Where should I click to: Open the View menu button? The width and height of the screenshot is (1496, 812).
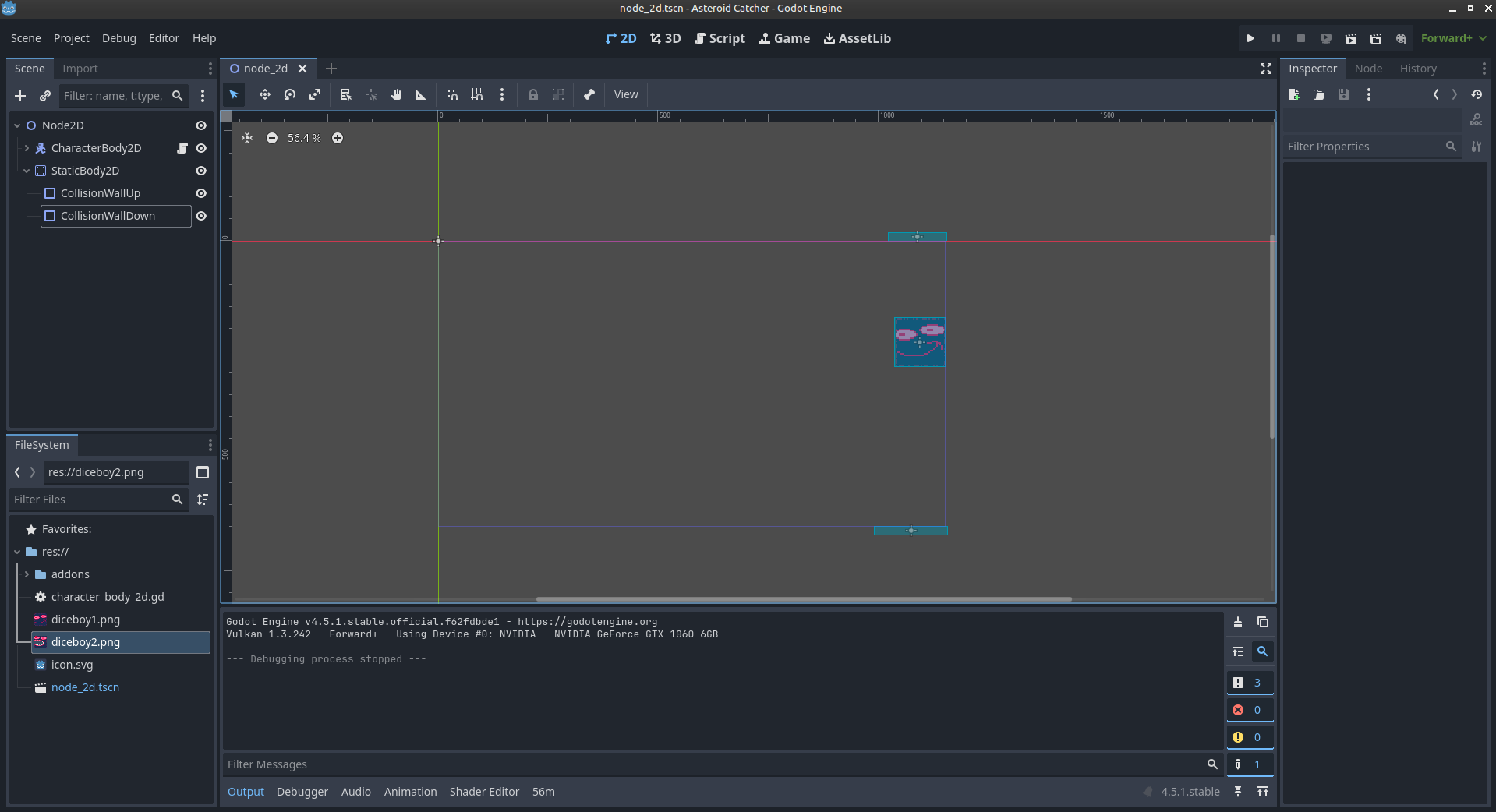point(626,94)
